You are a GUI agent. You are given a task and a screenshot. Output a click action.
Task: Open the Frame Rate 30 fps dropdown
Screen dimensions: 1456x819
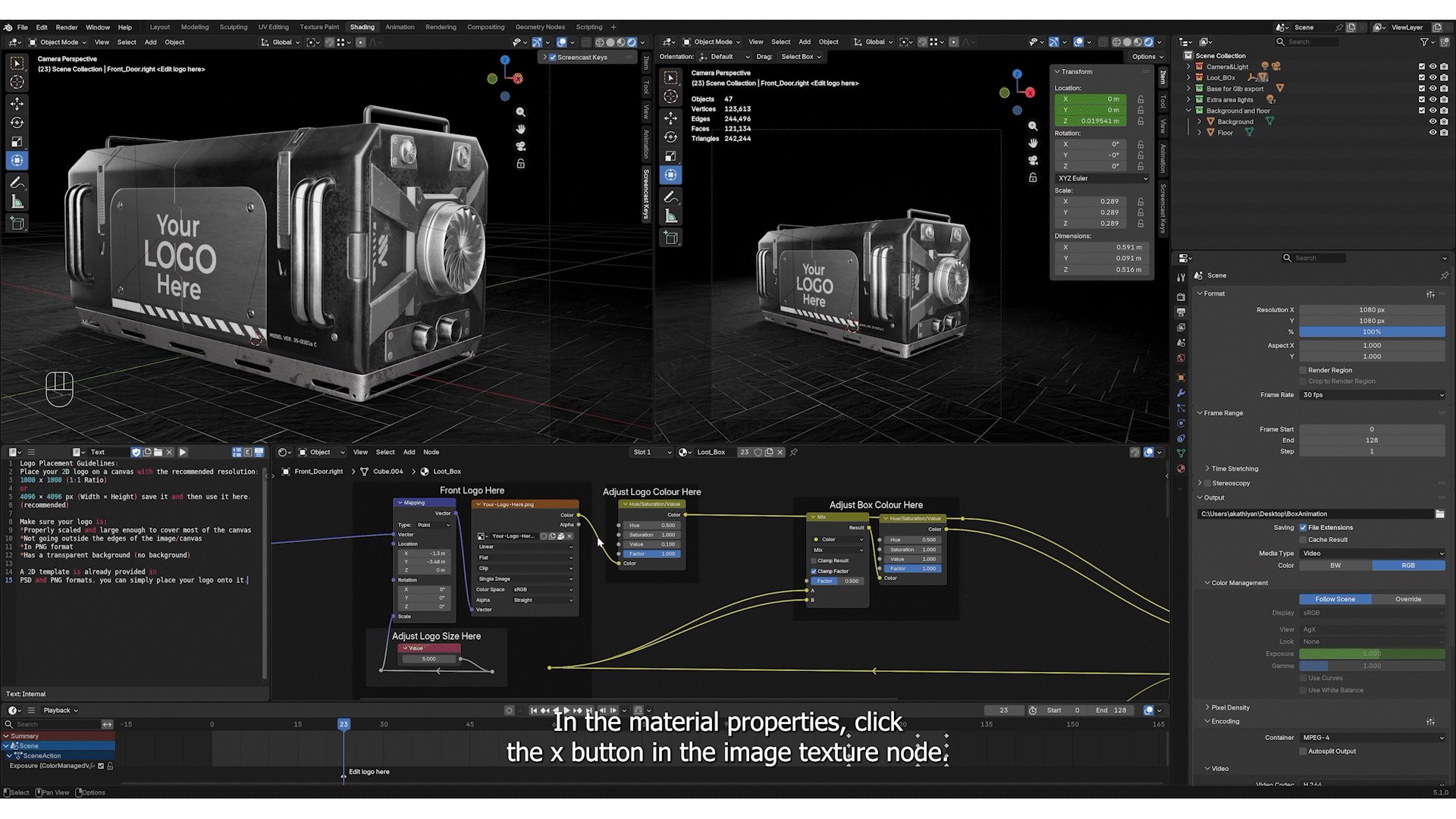1372,395
